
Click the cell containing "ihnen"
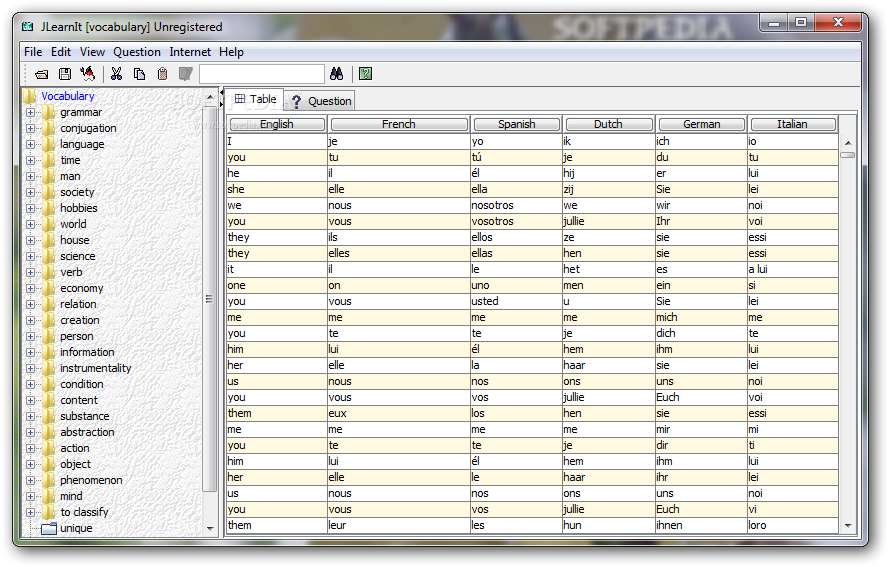click(x=701, y=525)
